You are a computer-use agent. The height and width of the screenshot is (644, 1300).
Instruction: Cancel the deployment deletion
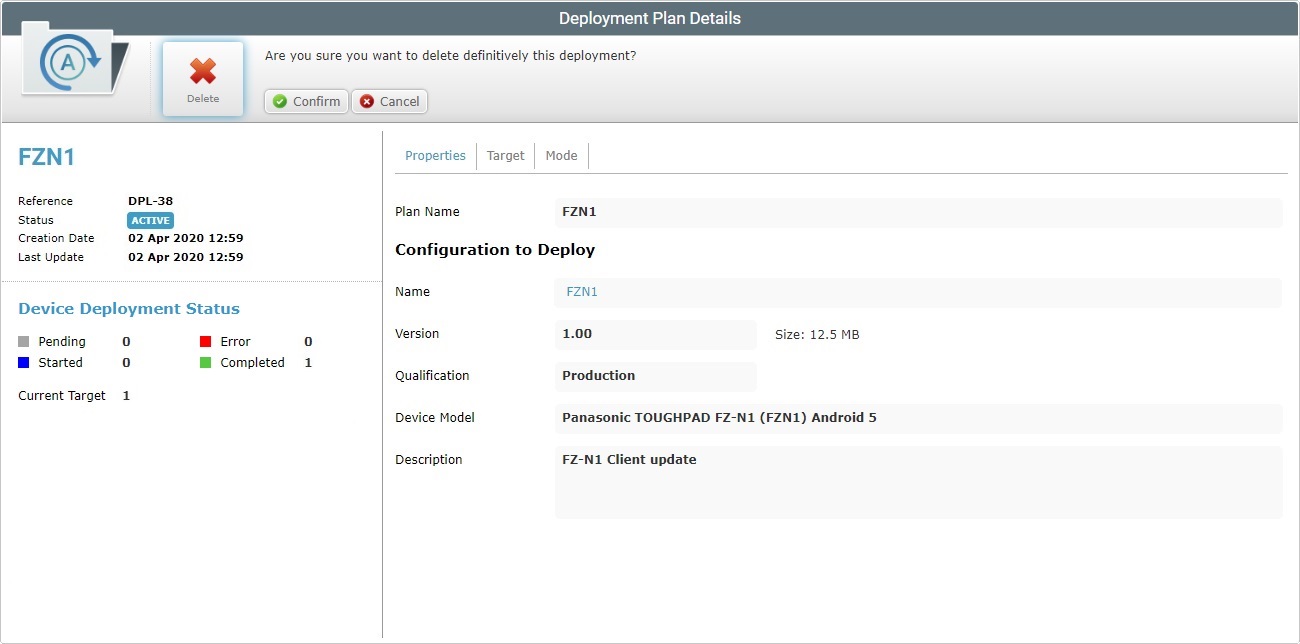point(390,101)
